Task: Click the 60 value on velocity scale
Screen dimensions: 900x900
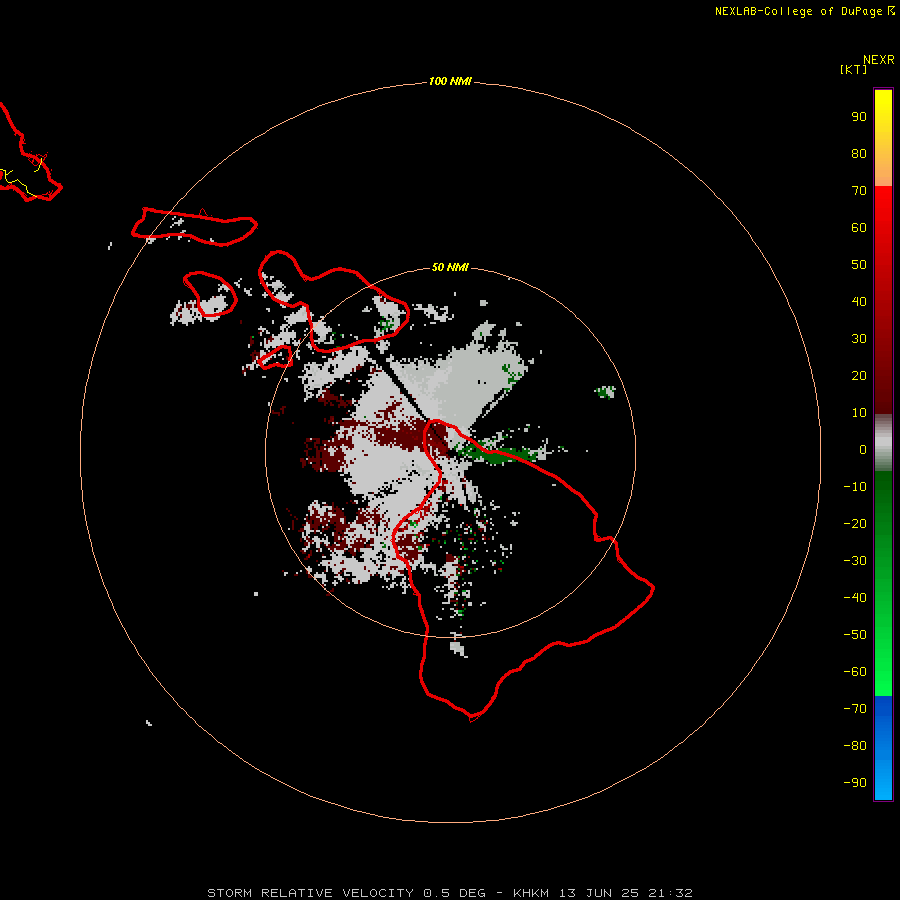Action: [859, 228]
